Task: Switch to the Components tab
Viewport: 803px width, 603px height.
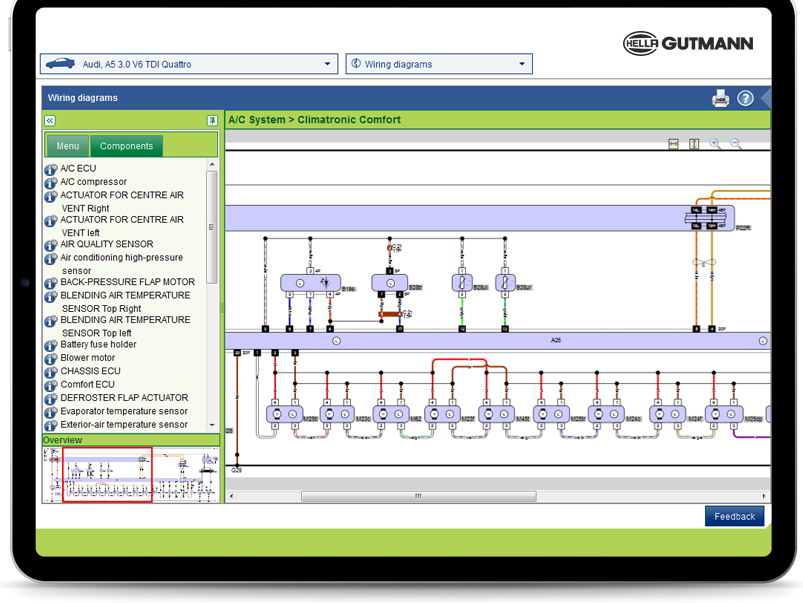Action: [x=126, y=146]
